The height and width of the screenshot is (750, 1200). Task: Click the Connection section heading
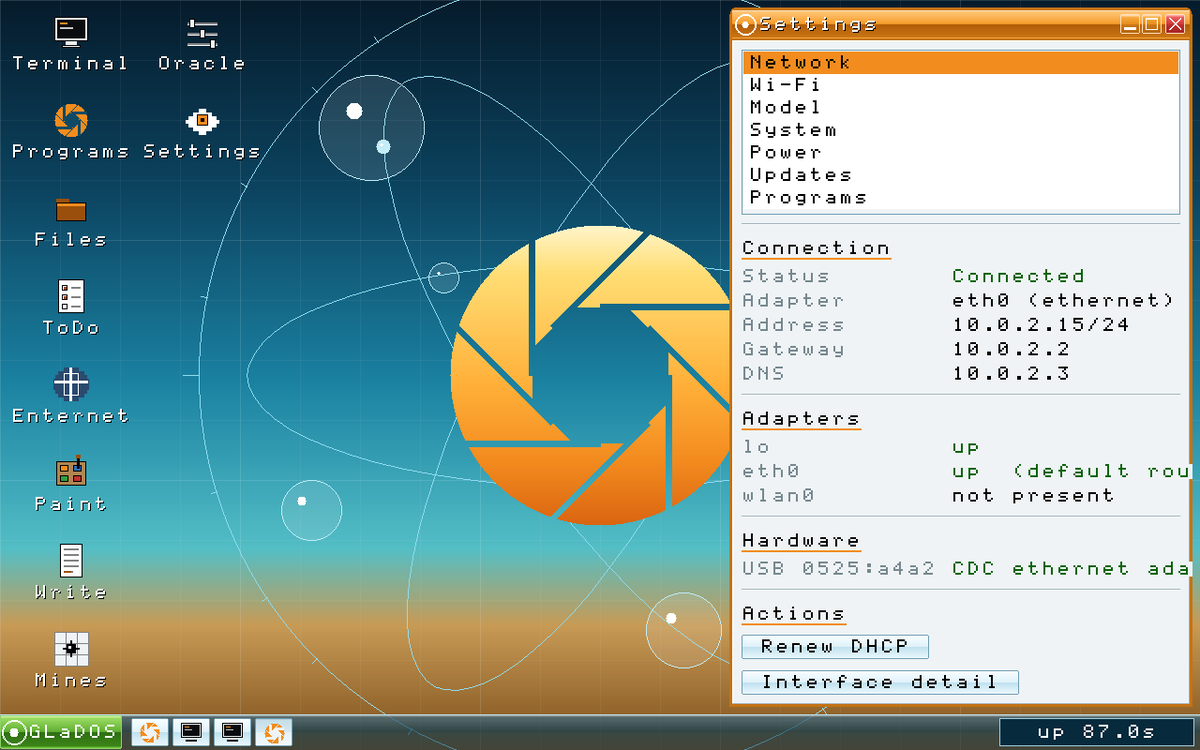tap(816, 248)
